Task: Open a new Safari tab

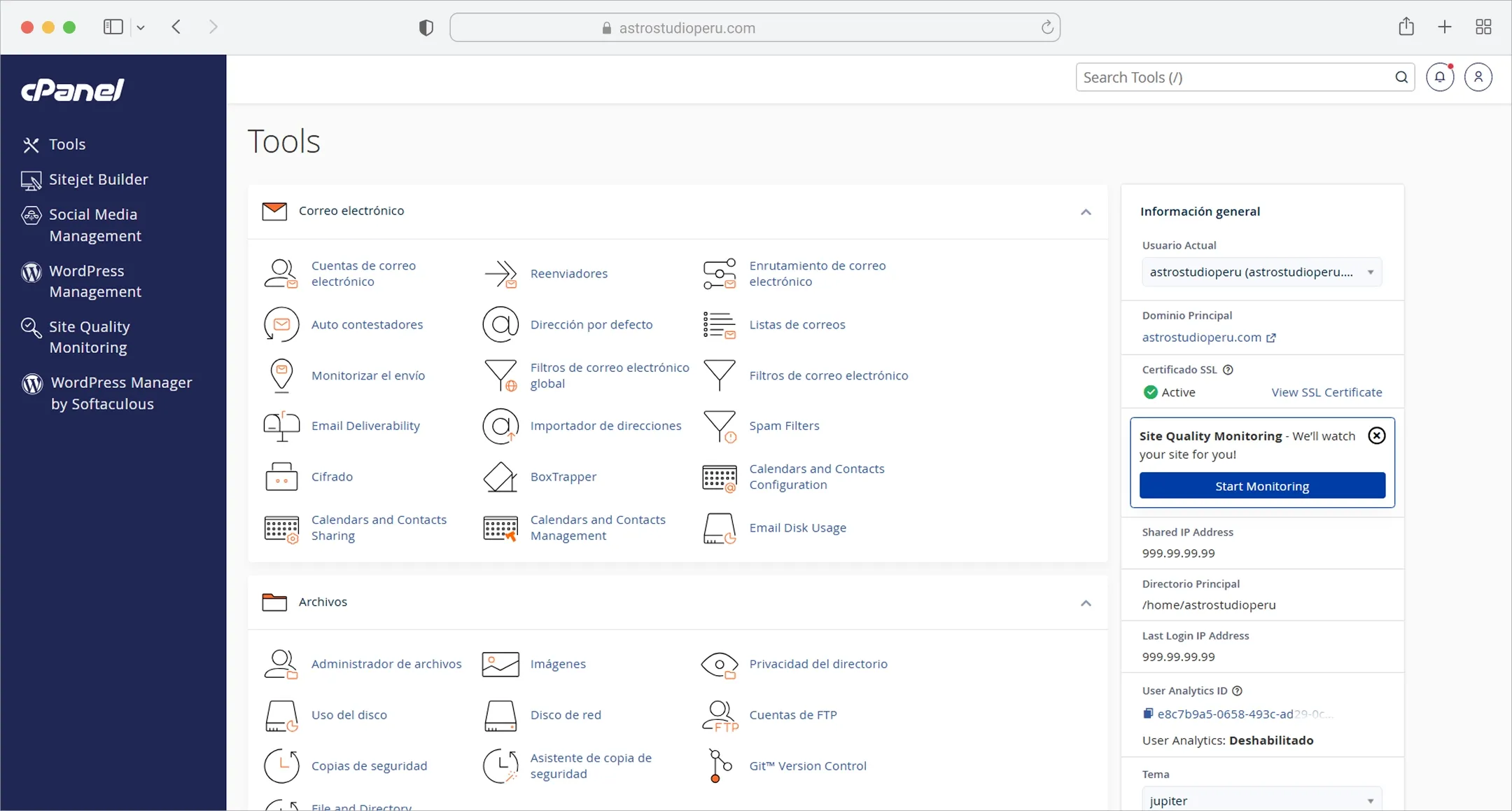Action: (1445, 27)
